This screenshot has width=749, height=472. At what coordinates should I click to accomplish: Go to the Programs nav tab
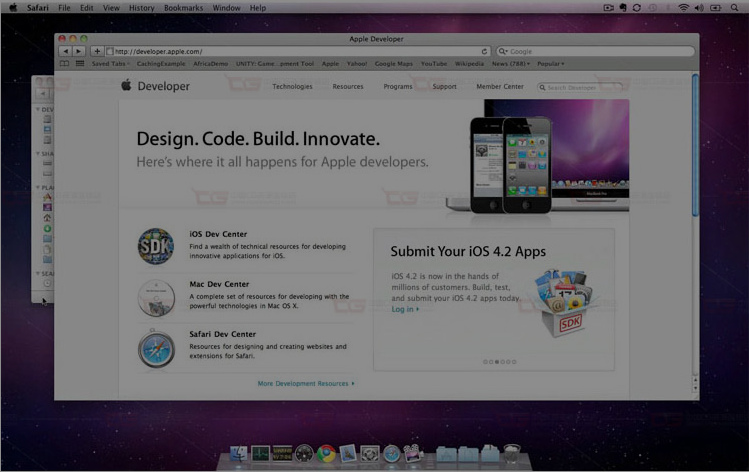coord(398,86)
